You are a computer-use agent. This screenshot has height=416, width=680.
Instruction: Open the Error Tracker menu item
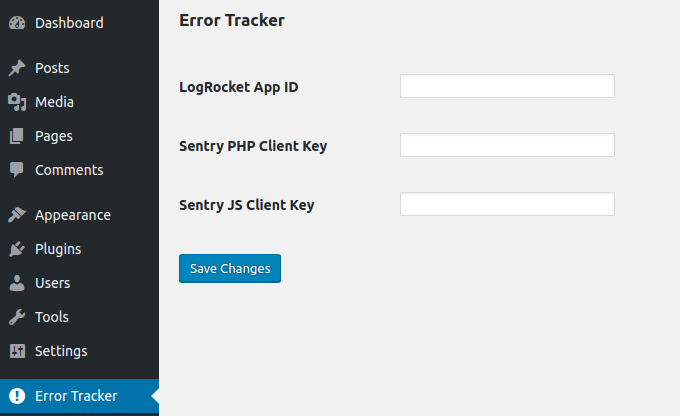76,396
